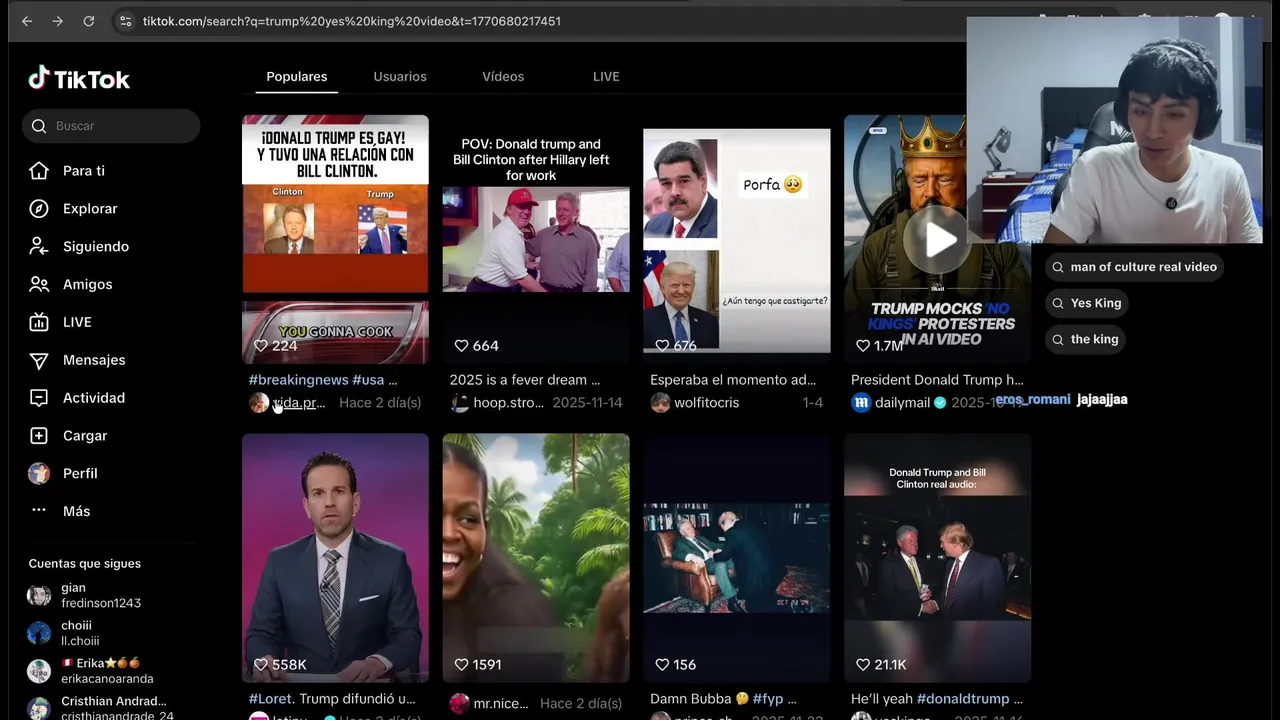Click the Para ti home icon

click(x=39, y=171)
